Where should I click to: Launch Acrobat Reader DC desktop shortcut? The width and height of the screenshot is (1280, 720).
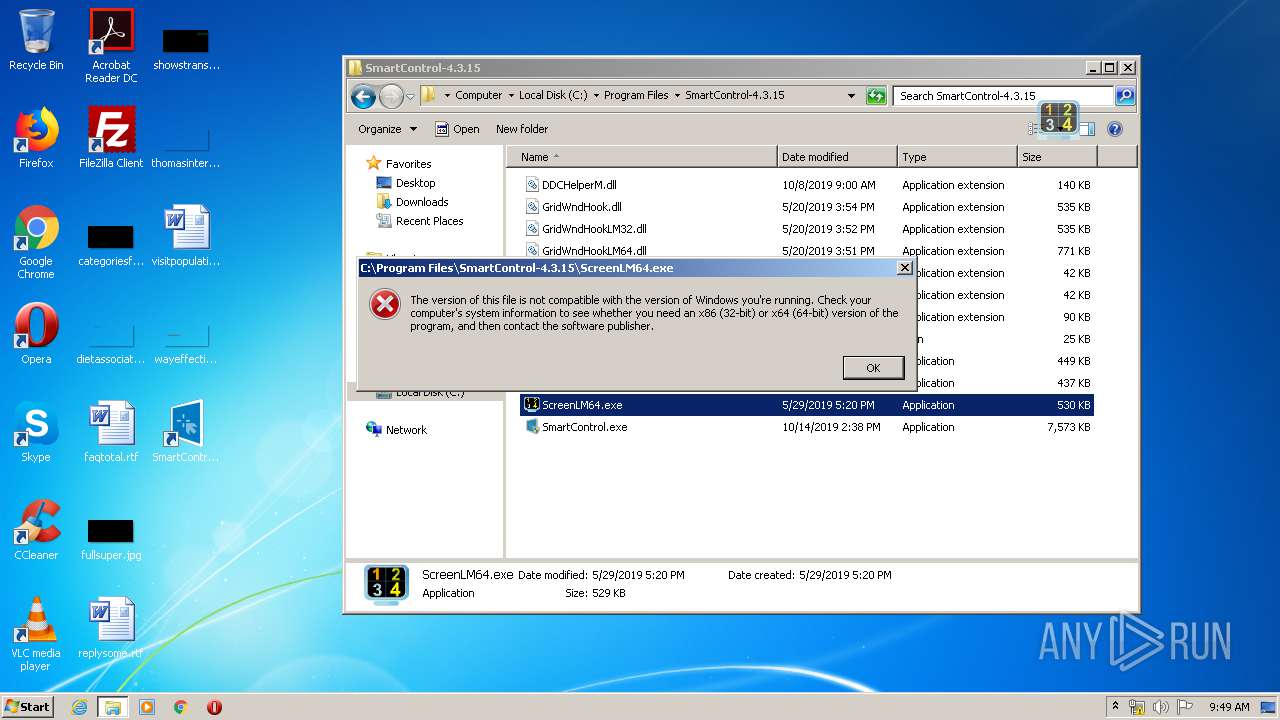[x=111, y=46]
